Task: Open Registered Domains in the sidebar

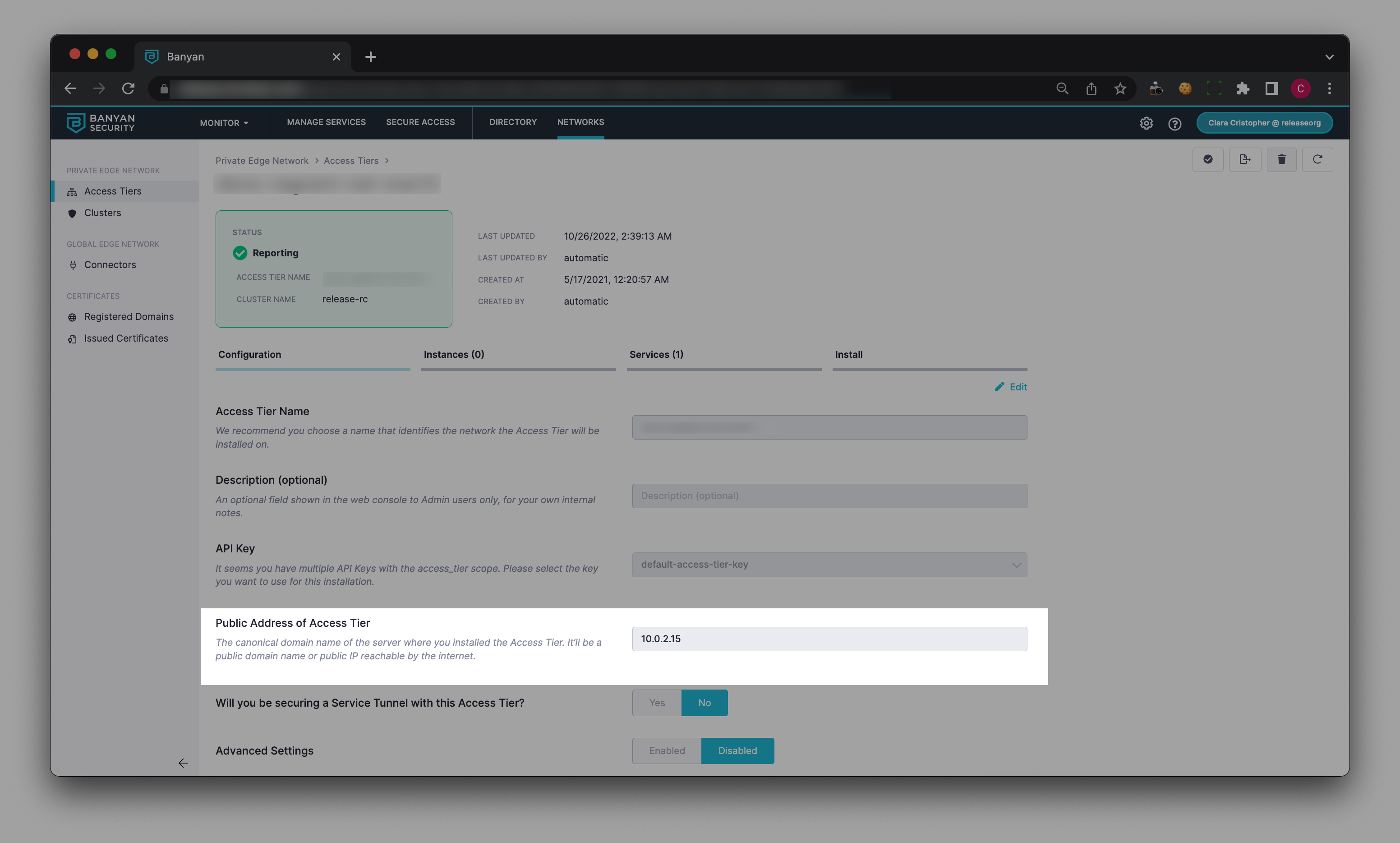Action: pyautogui.click(x=125, y=317)
